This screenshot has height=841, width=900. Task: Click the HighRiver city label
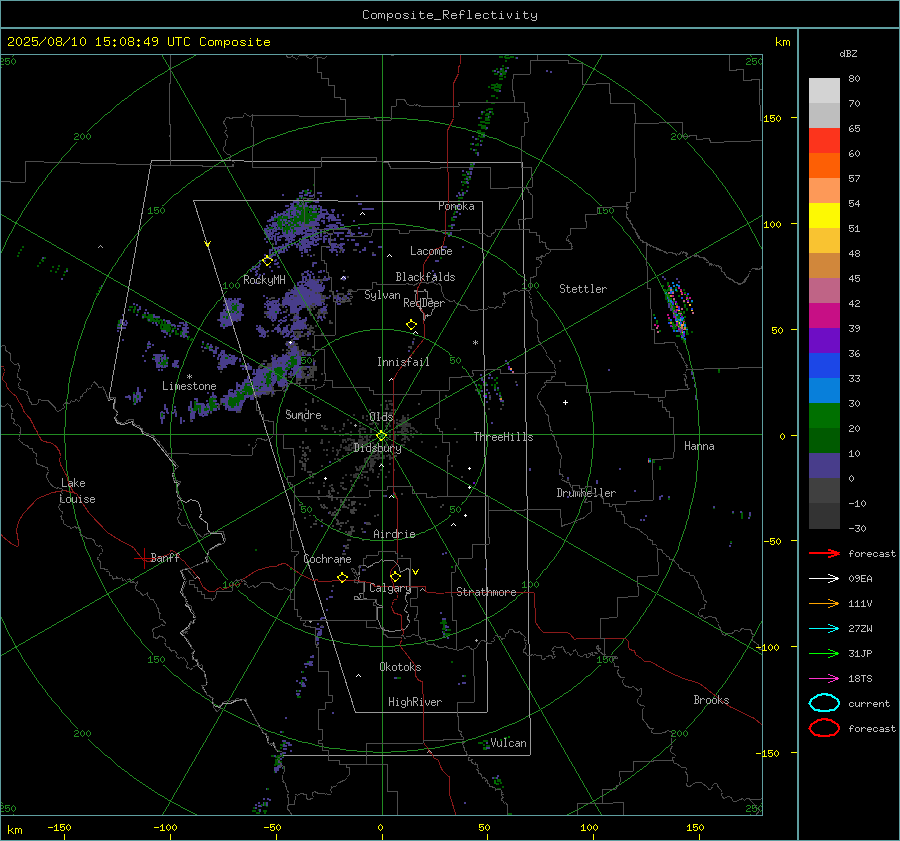415,702
